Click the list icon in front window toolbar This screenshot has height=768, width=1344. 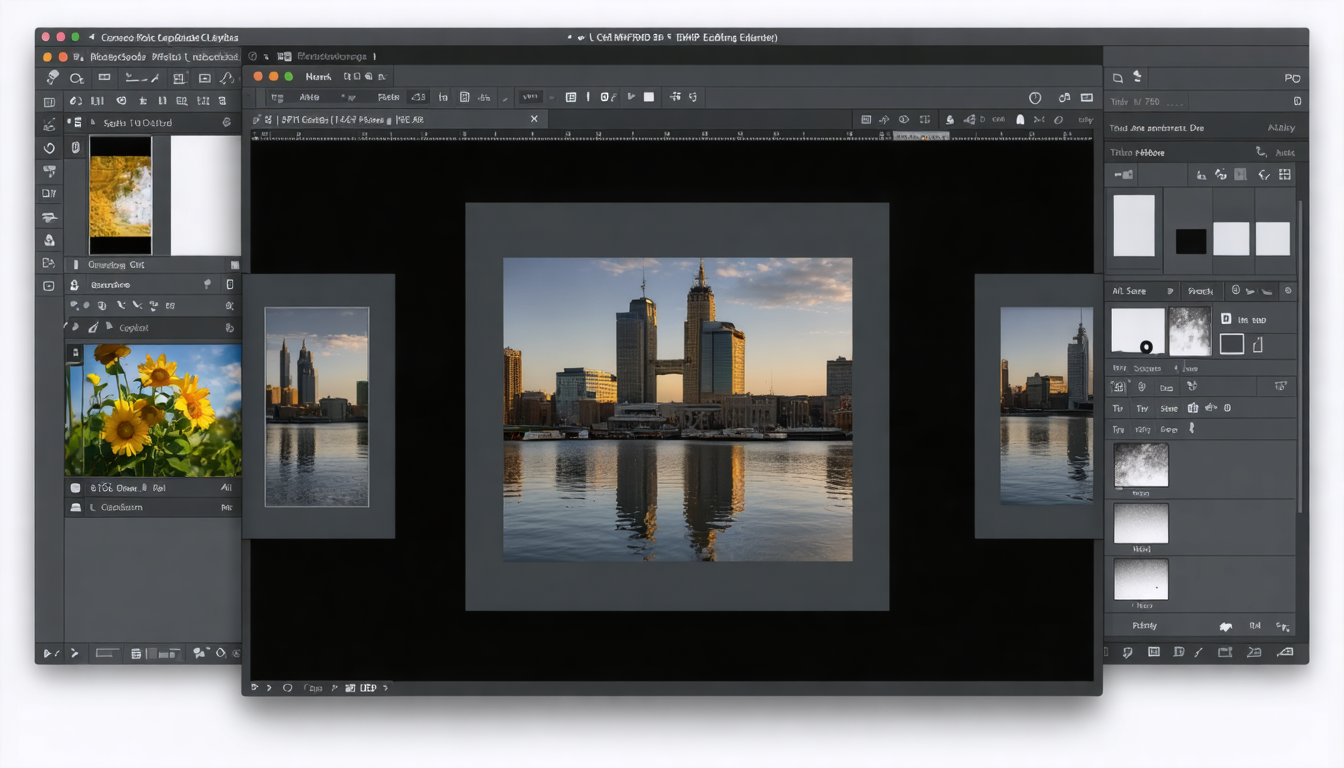pos(571,97)
